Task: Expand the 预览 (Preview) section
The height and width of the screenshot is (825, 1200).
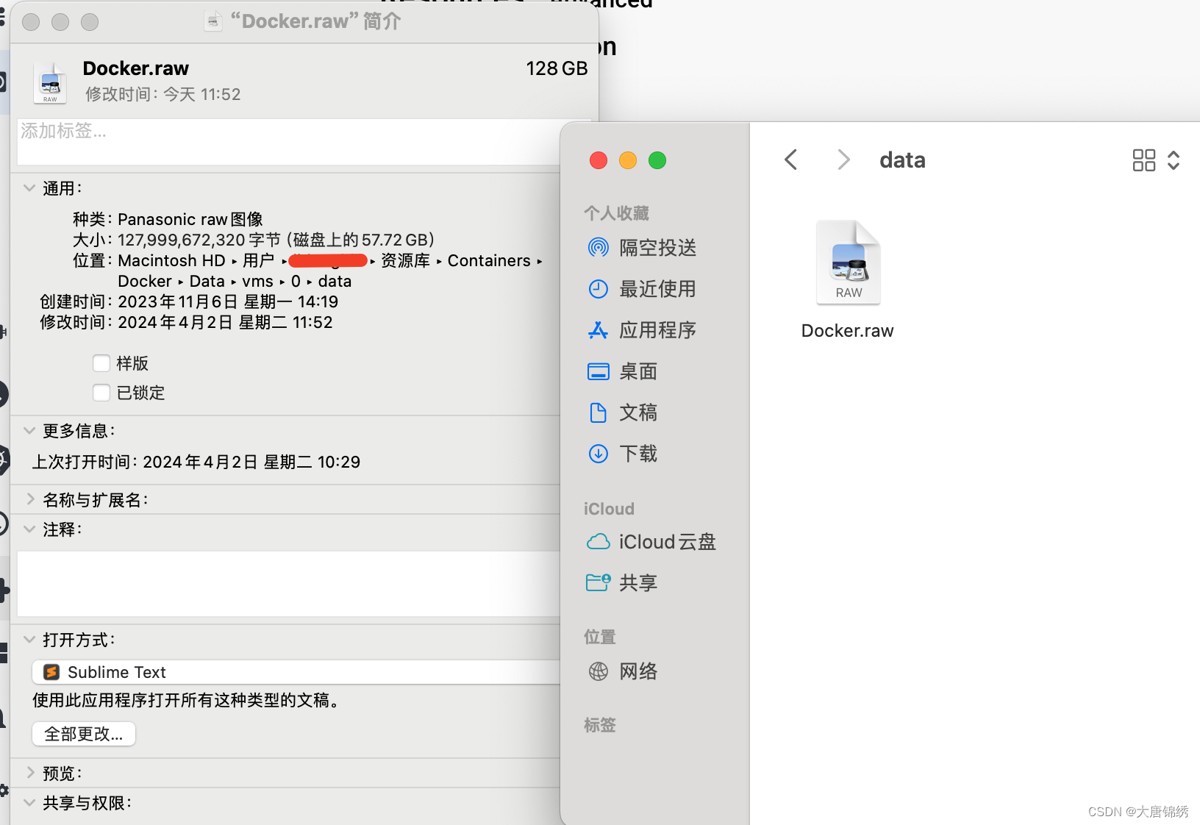Action: pyautogui.click(x=30, y=773)
